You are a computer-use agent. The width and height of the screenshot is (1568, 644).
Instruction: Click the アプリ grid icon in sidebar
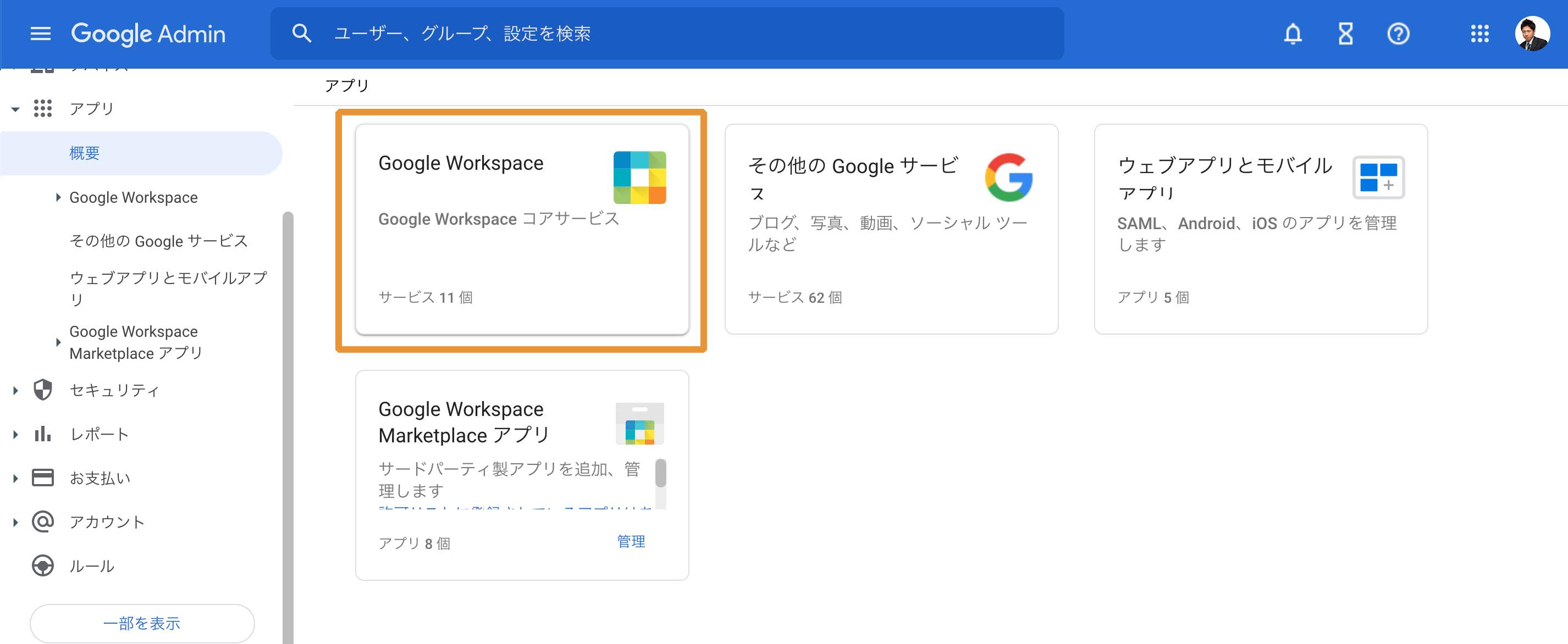point(43,108)
